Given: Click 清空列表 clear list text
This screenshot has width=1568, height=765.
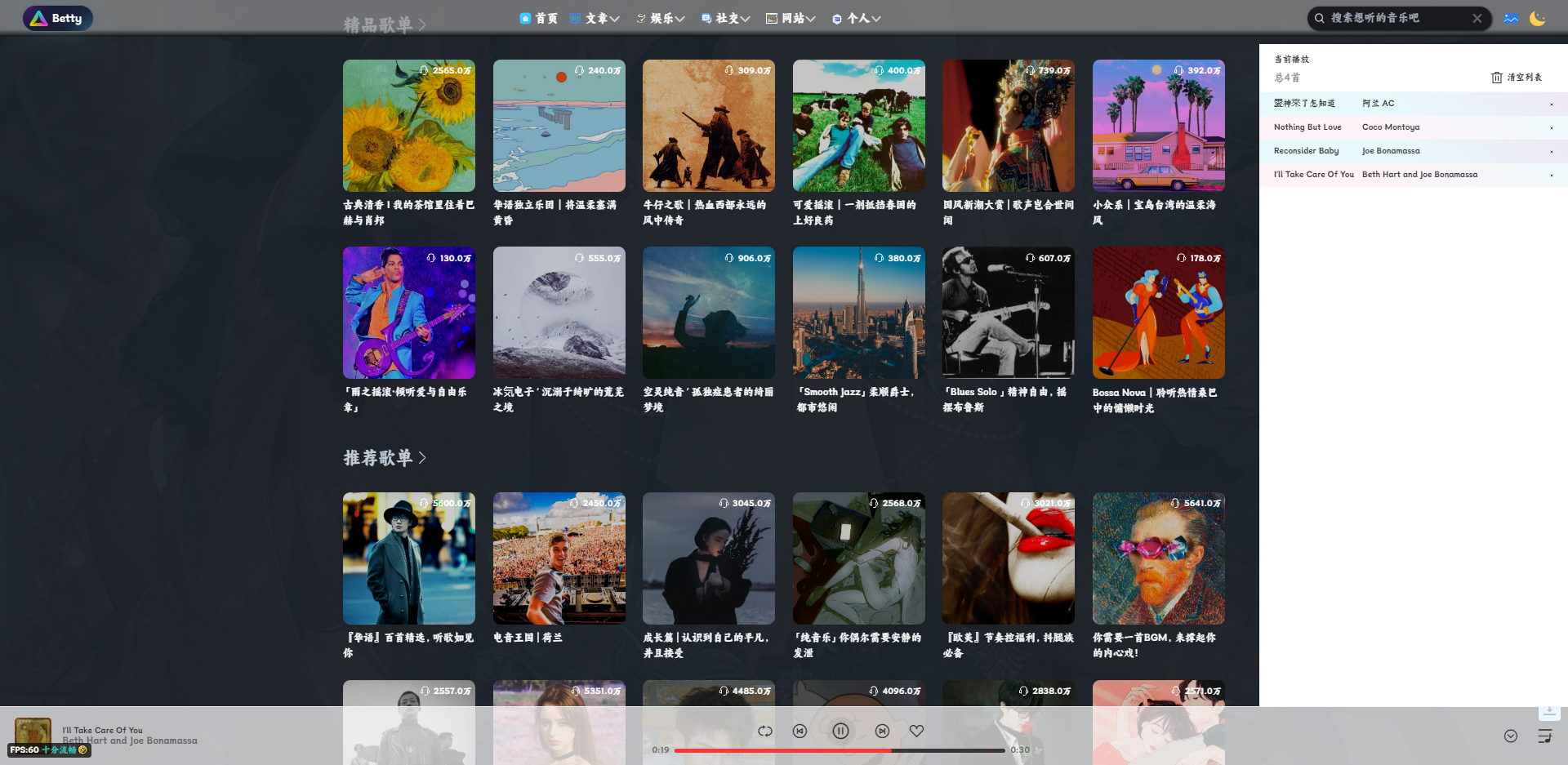Looking at the screenshot, I should click(x=1525, y=78).
